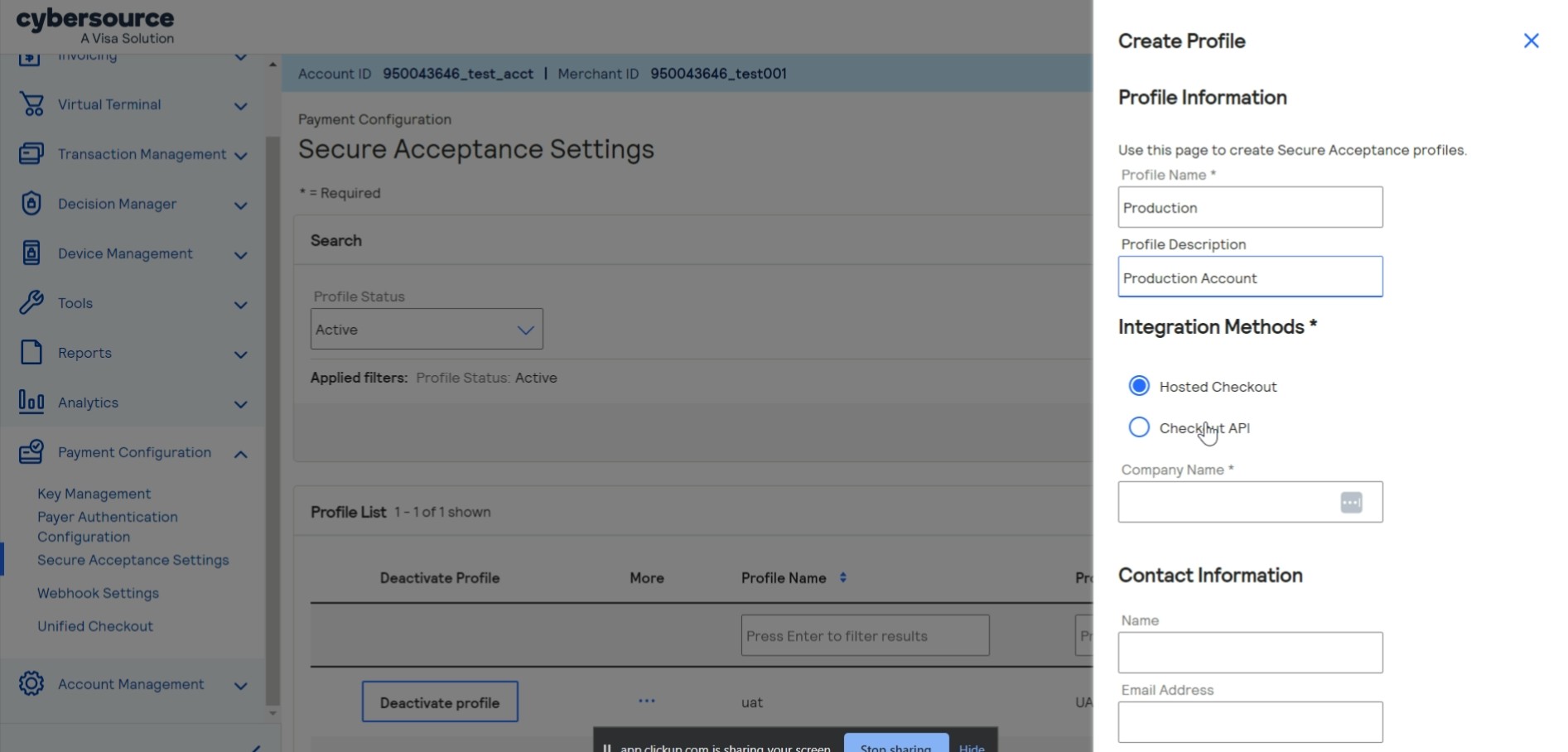1568x752 pixels.
Task: Select the Checkout API radio button
Action: point(1140,427)
